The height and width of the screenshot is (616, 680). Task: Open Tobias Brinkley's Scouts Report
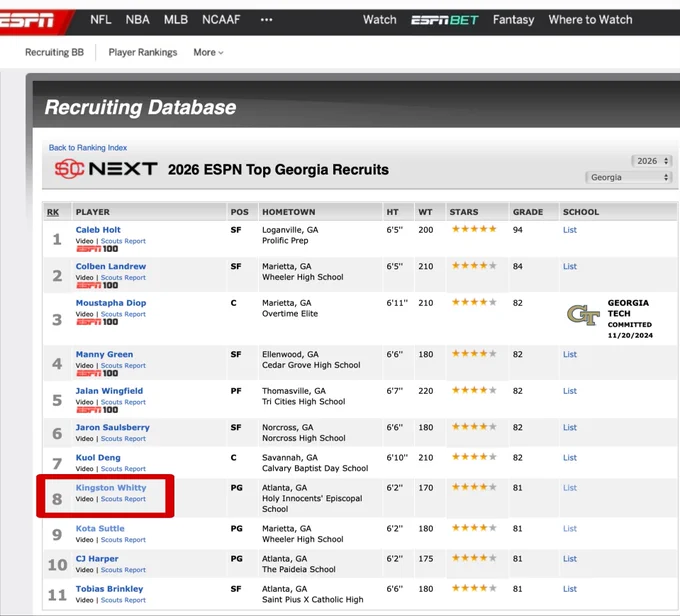[x=123, y=600]
